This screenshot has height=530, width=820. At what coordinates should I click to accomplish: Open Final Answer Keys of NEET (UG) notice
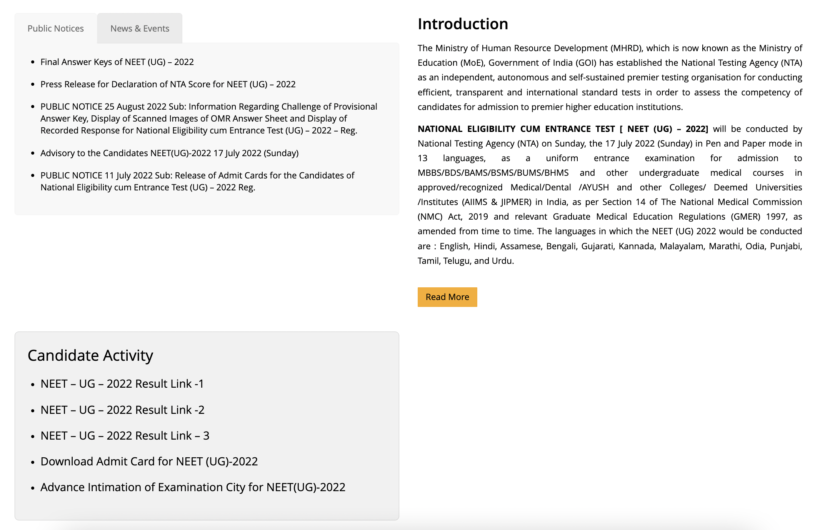click(x=117, y=62)
